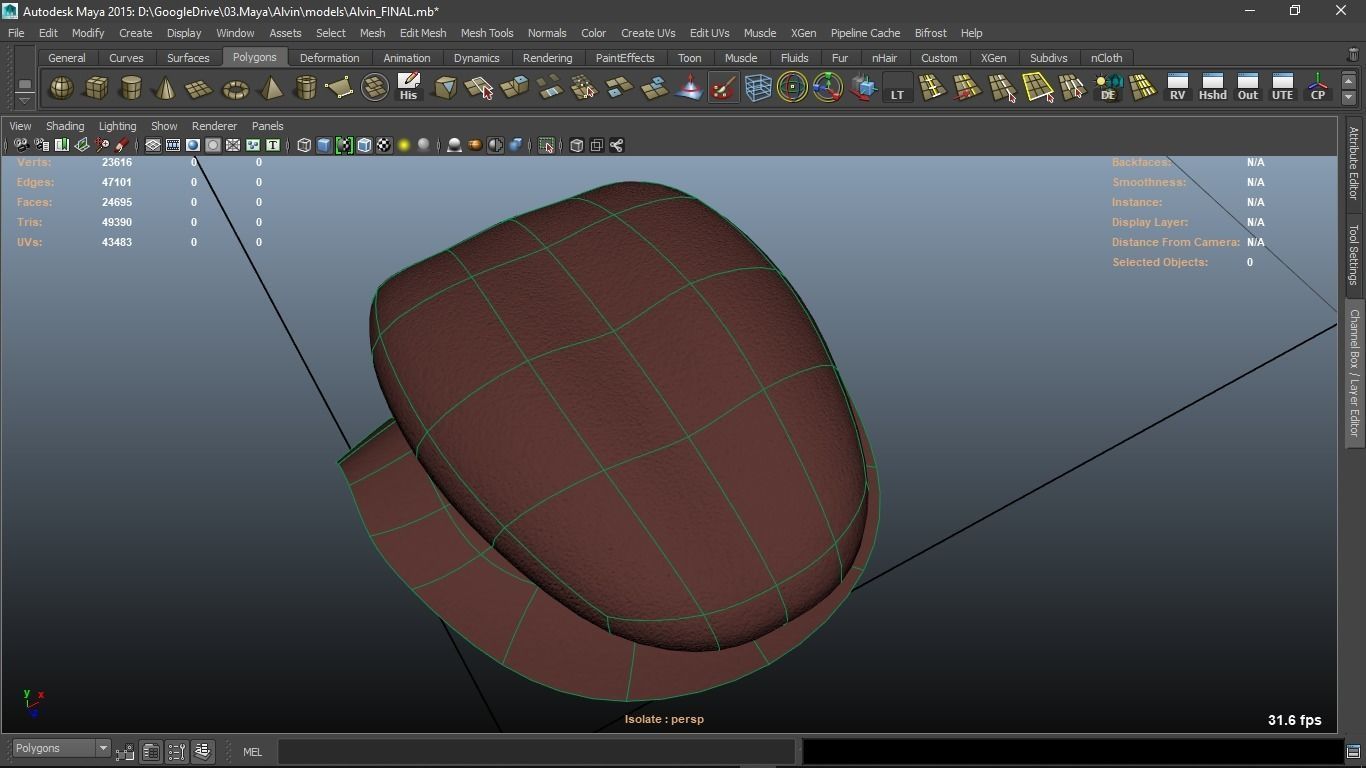Click the shelf scroll down arrow

[1349, 97]
